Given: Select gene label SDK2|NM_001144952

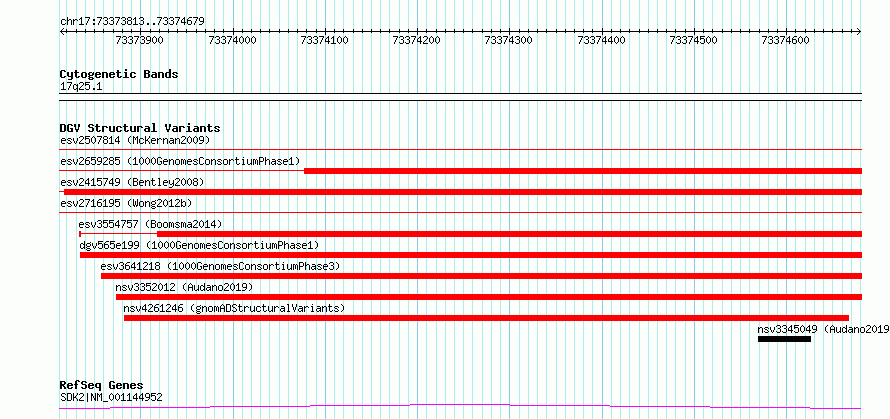Looking at the screenshot, I should [111, 397].
